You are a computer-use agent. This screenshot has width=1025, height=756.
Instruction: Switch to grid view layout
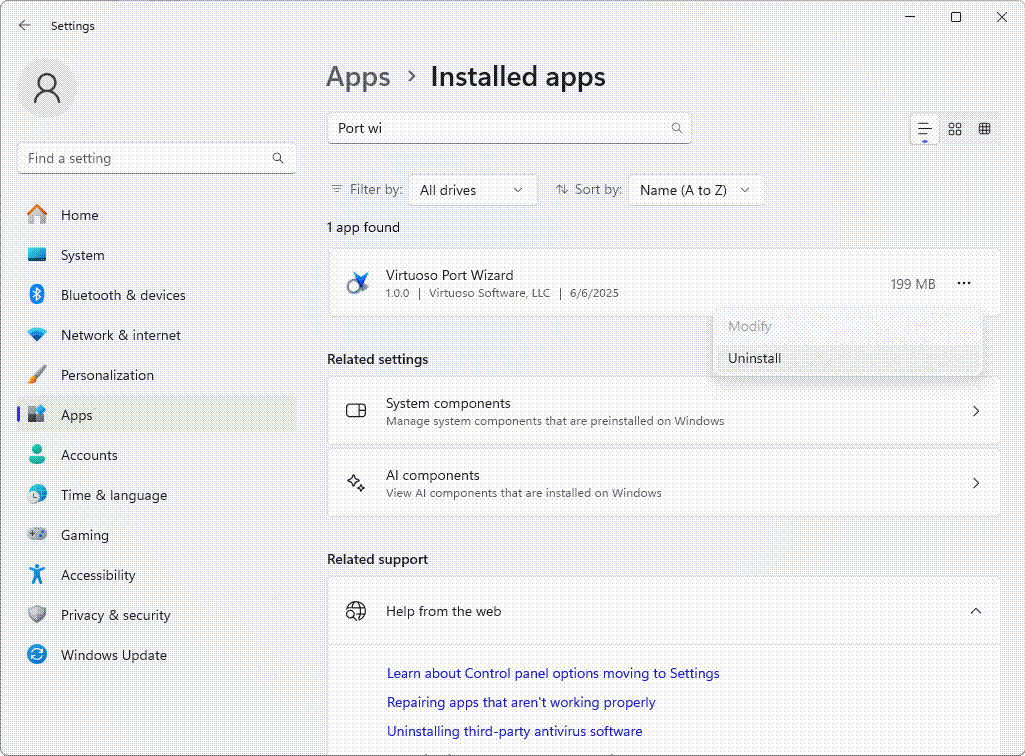(955, 129)
